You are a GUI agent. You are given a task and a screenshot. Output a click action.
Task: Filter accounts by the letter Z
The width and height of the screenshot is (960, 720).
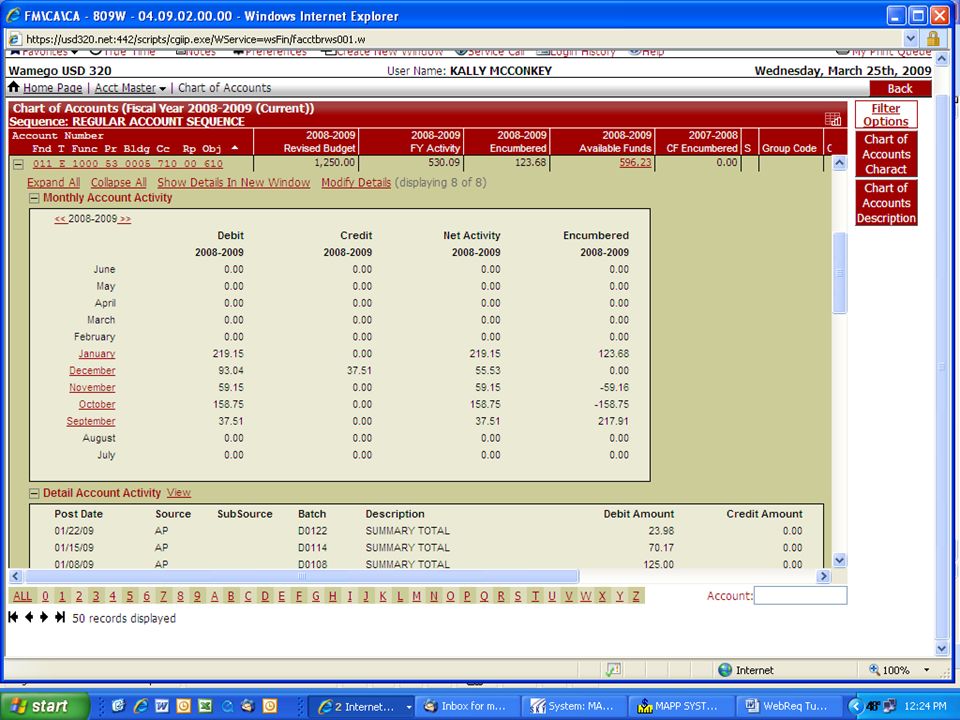click(x=636, y=596)
